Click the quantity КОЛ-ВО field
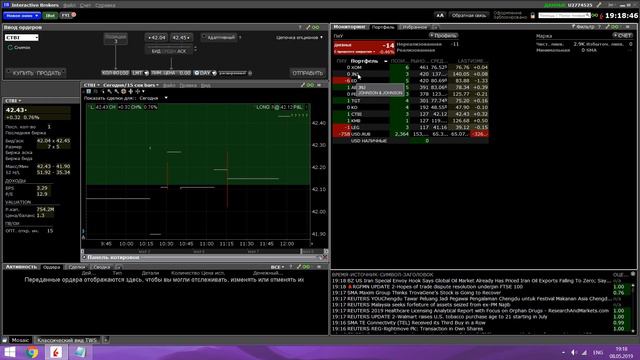This screenshot has width=640, height=360. pyautogui.click(x=115, y=73)
